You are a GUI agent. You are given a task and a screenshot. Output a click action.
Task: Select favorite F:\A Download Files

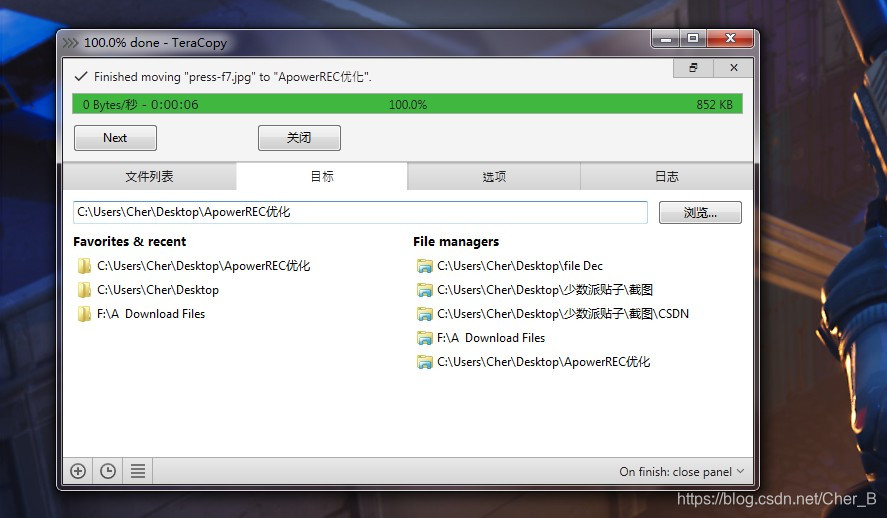click(151, 314)
